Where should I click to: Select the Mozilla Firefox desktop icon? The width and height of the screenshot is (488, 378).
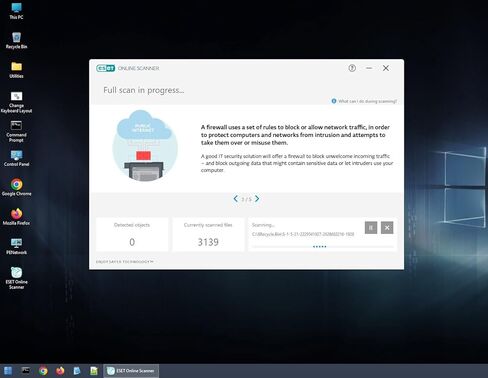tap(16, 217)
